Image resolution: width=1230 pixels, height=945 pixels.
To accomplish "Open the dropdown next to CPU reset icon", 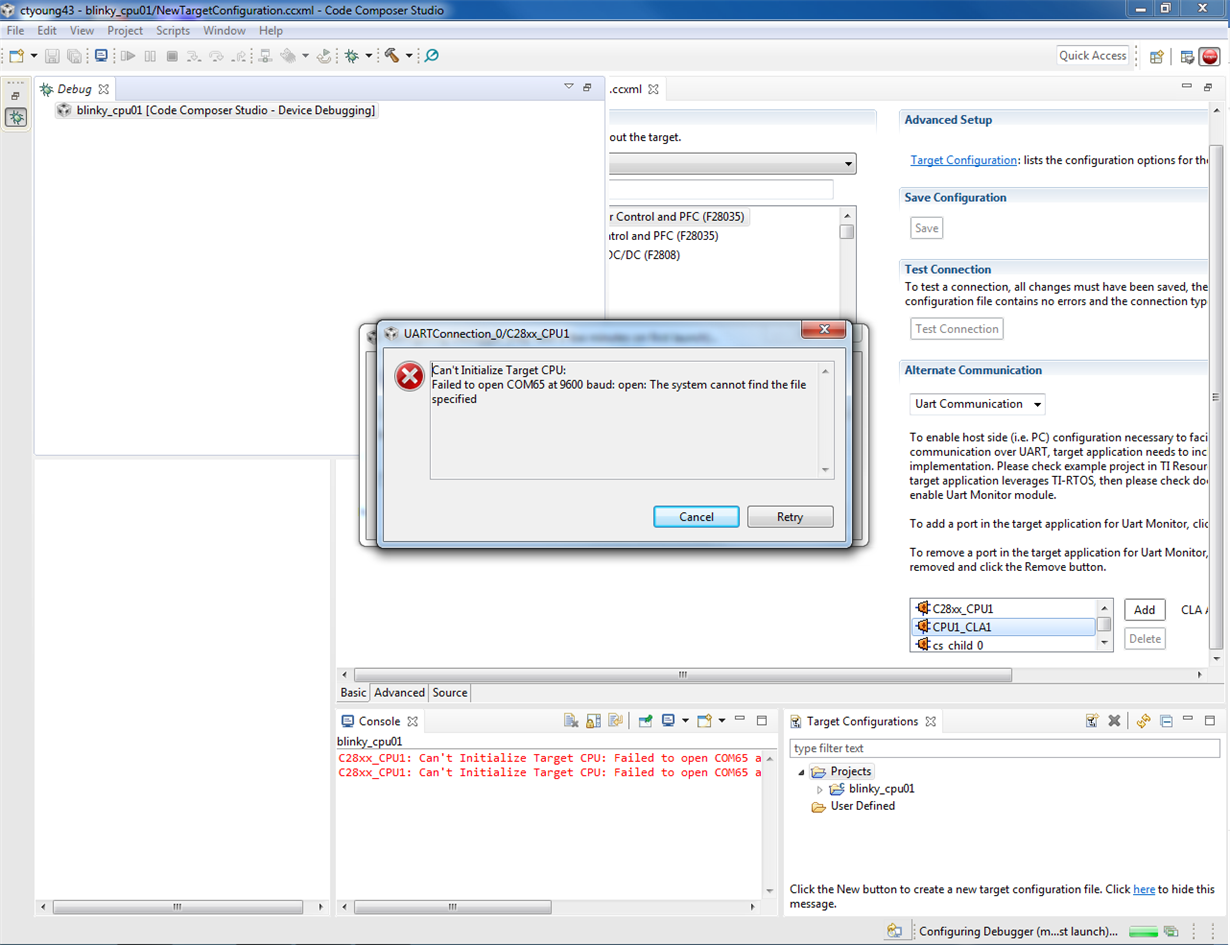I will point(305,56).
